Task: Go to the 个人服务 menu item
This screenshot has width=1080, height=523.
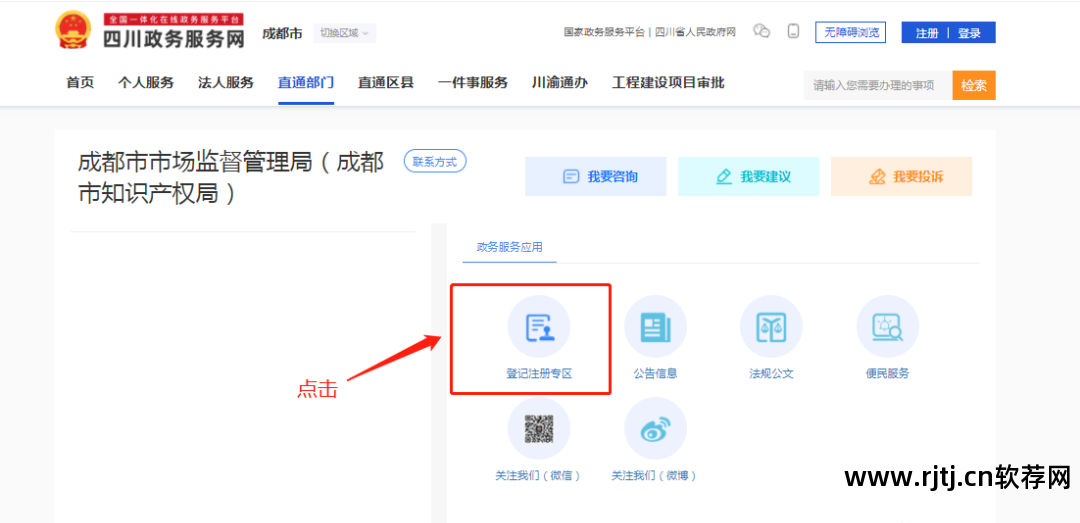Action: coord(146,83)
